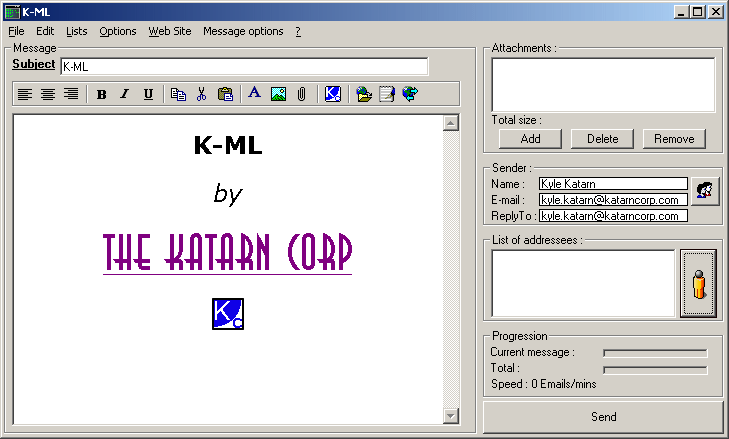Cut selection with the scissors icon

pyautogui.click(x=201, y=94)
